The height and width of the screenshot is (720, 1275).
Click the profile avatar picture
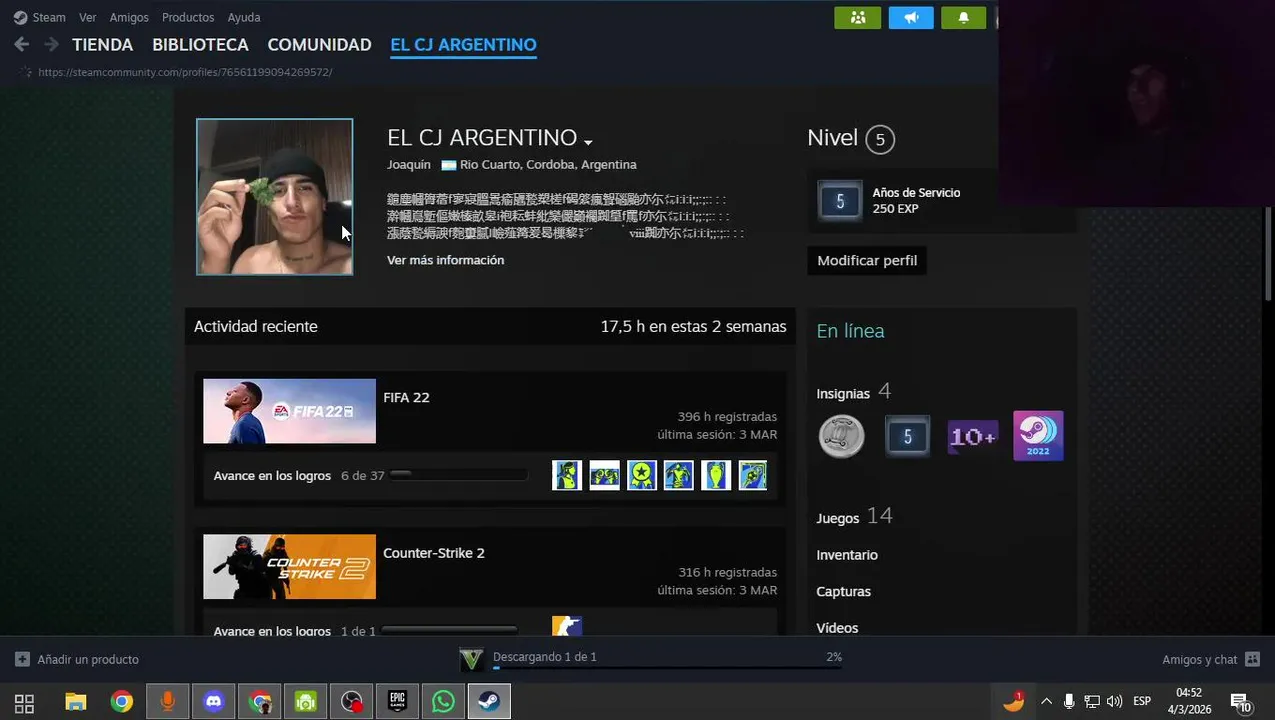coord(275,197)
